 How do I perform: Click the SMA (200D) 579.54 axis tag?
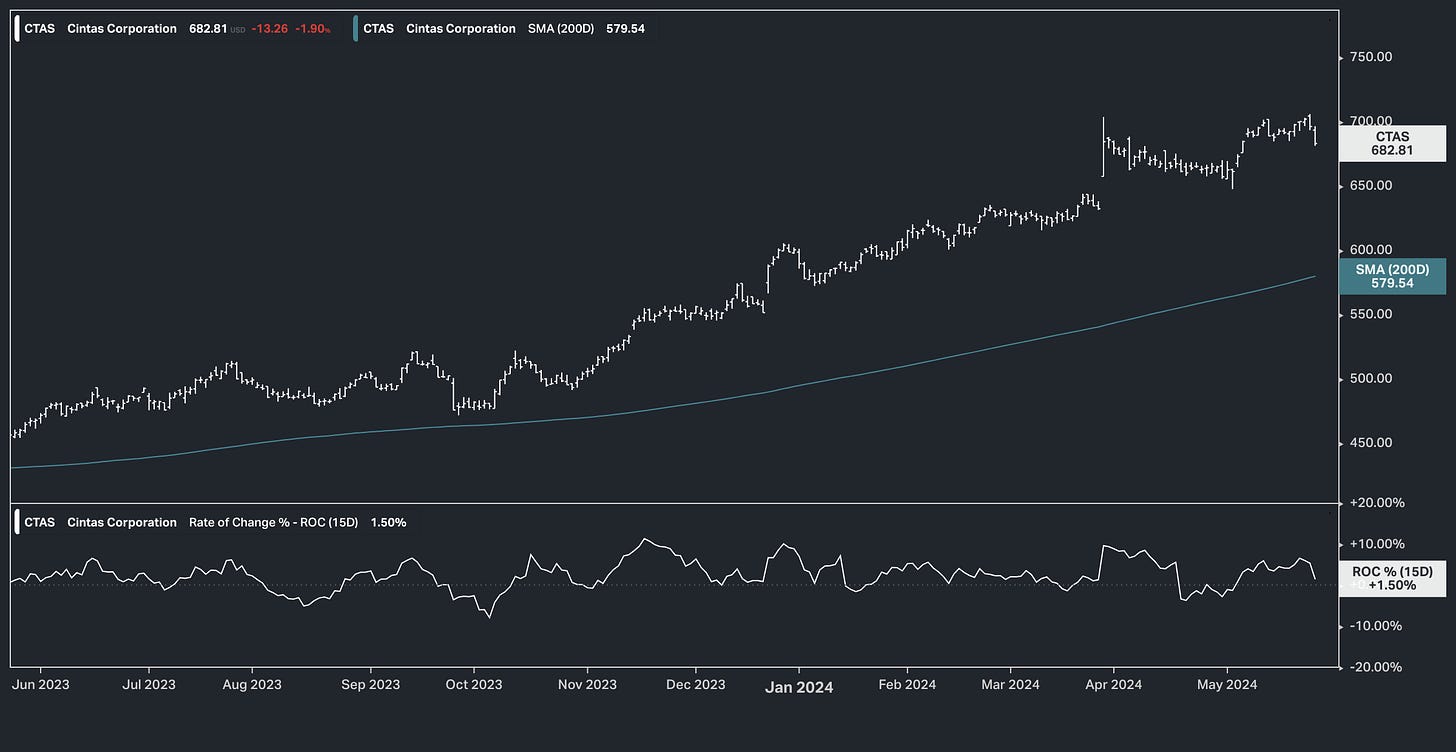click(x=1392, y=277)
